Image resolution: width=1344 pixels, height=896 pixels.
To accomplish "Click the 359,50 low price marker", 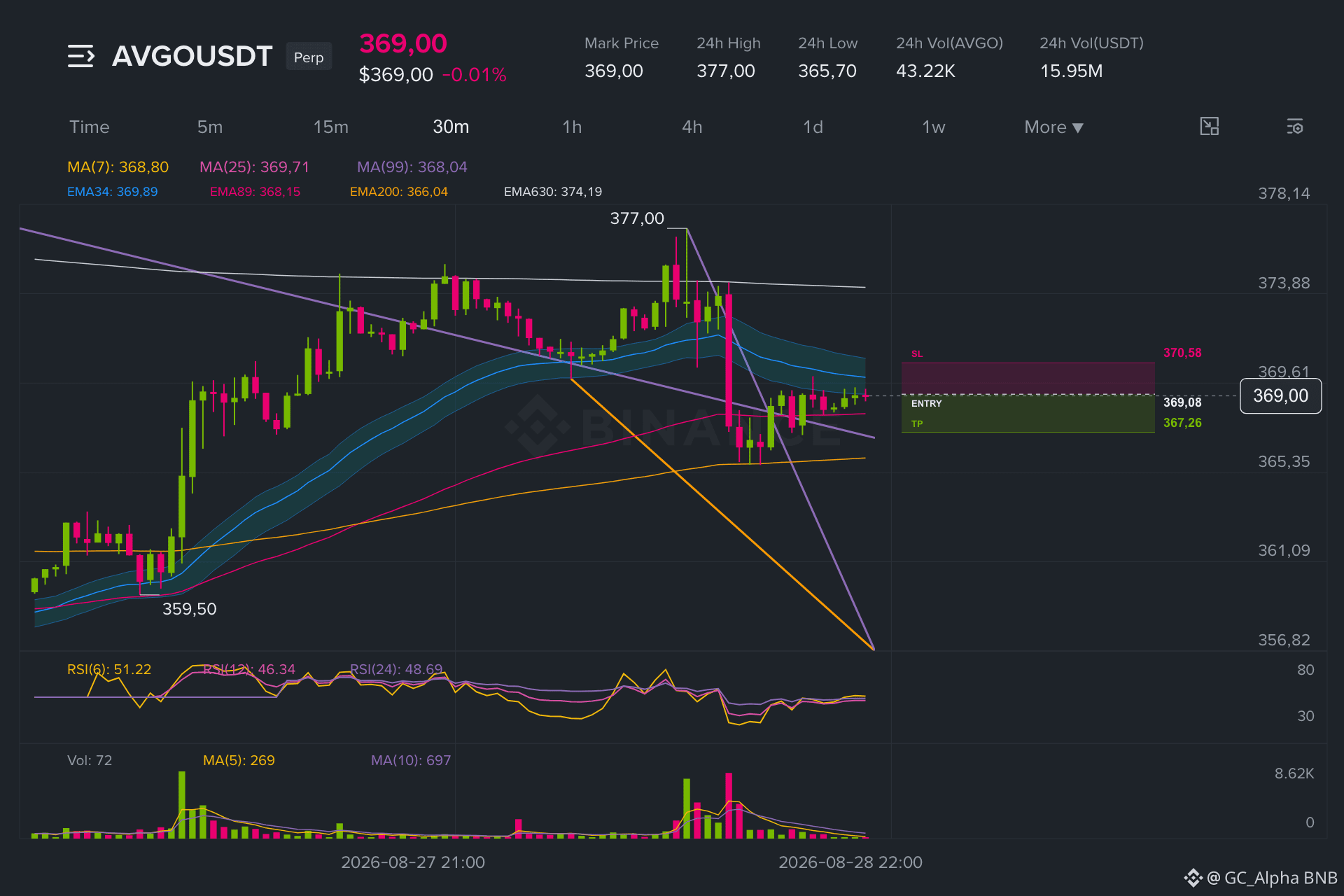I will coord(190,609).
